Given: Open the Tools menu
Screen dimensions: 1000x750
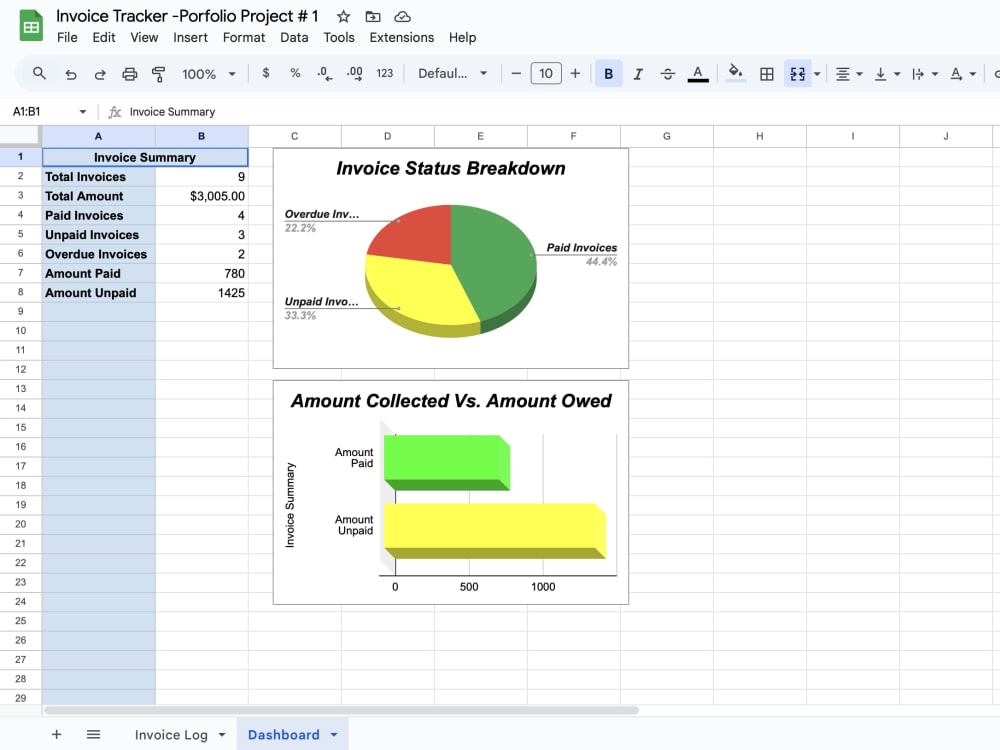Looking at the screenshot, I should click(x=339, y=38).
